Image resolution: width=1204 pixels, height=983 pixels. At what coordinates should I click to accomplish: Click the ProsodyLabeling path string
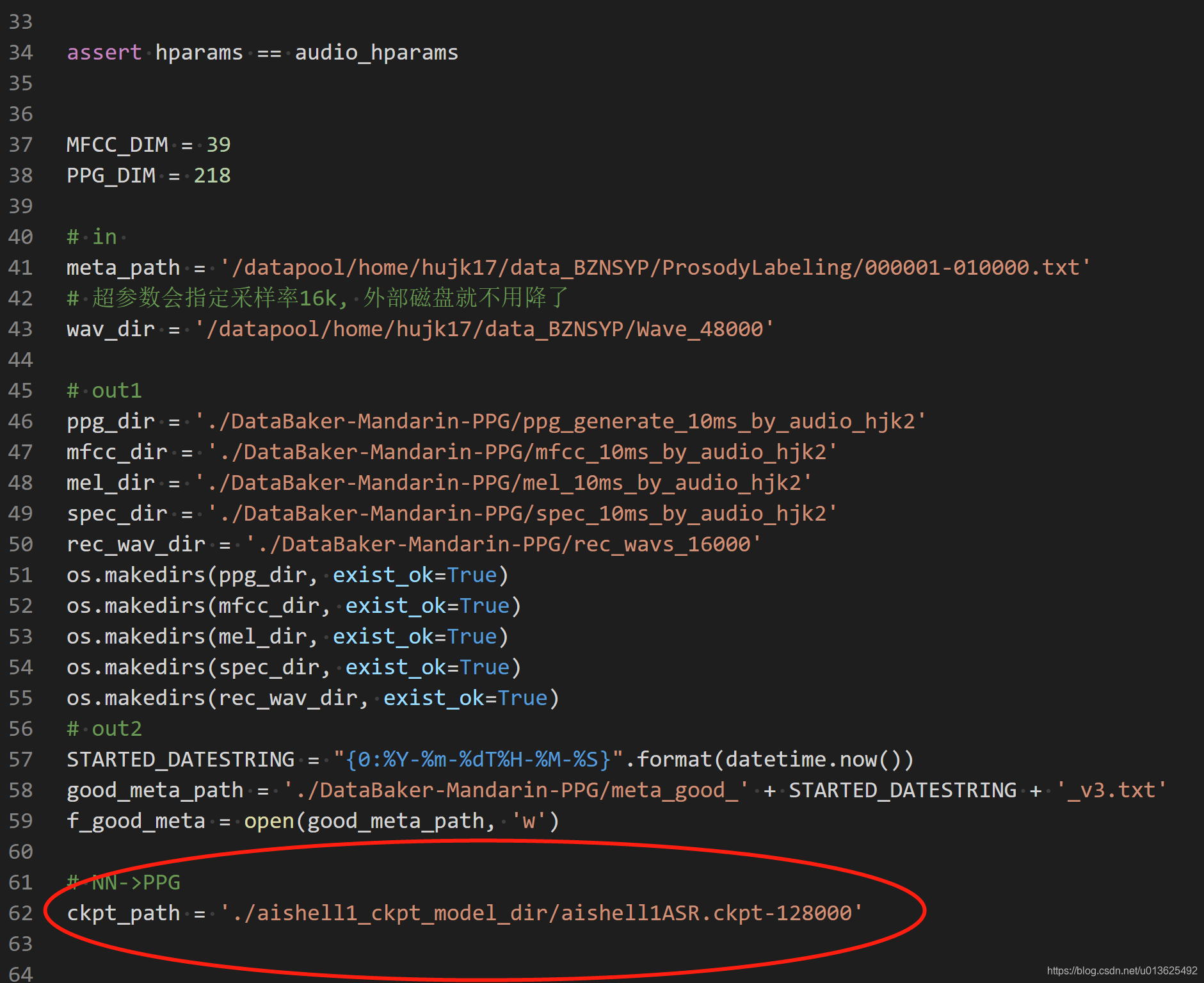tap(655, 268)
